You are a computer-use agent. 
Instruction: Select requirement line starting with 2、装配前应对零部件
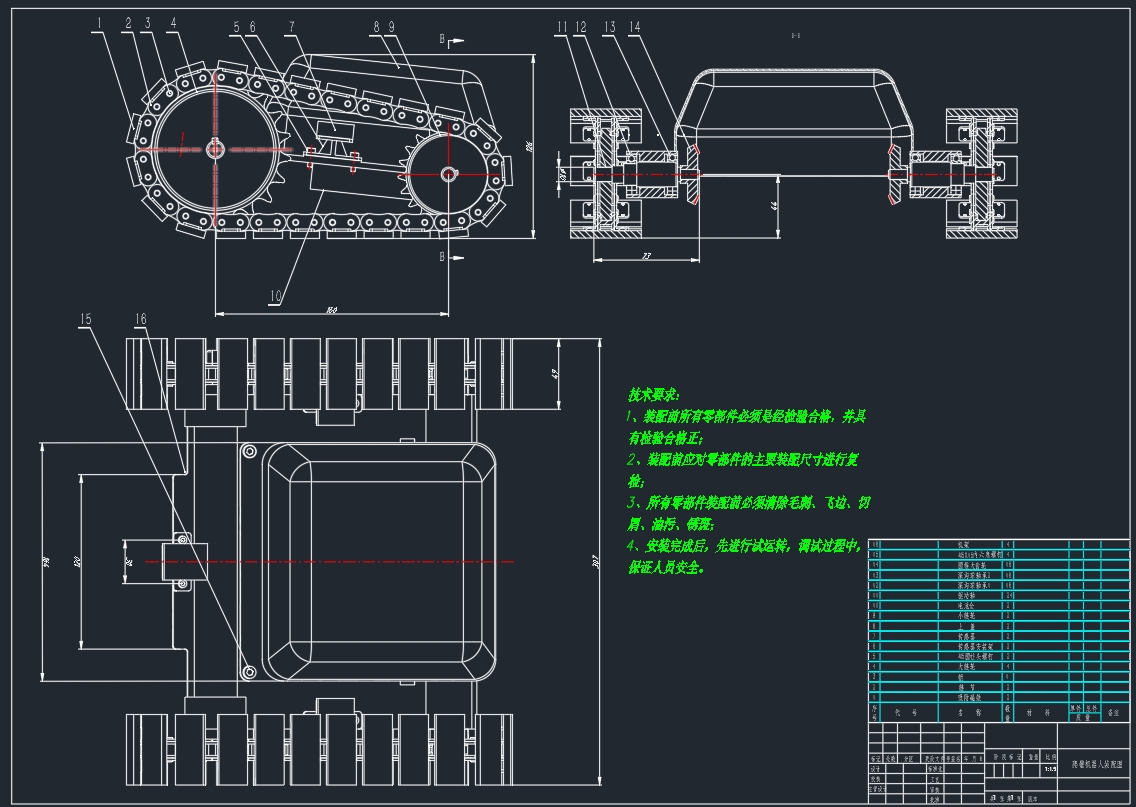pos(743,459)
